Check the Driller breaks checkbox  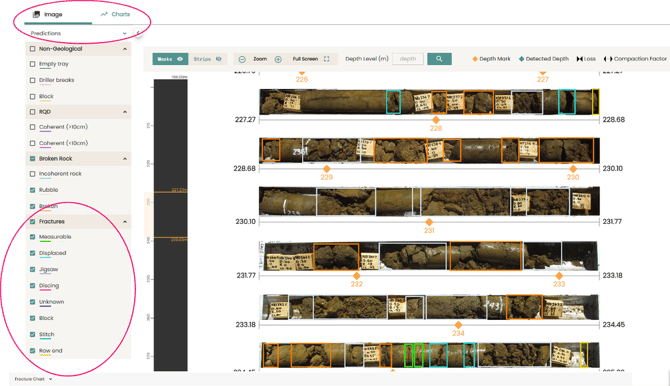point(32,80)
